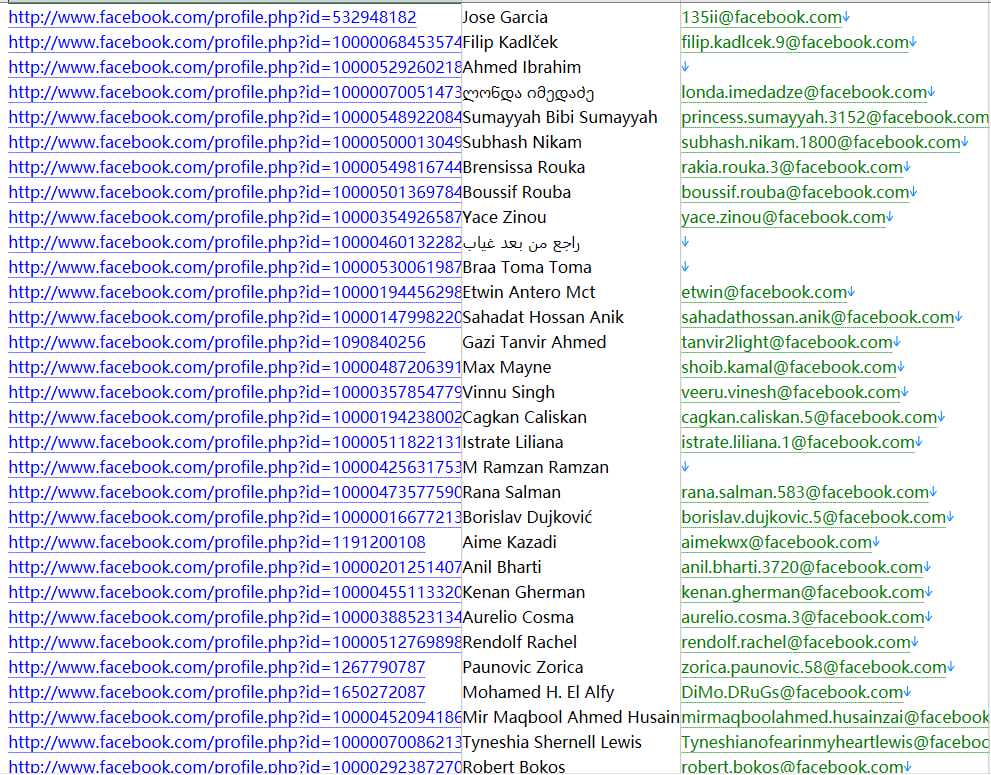Open profile link with id=1267790787
The height and width of the screenshot is (775, 991).
[217, 668]
